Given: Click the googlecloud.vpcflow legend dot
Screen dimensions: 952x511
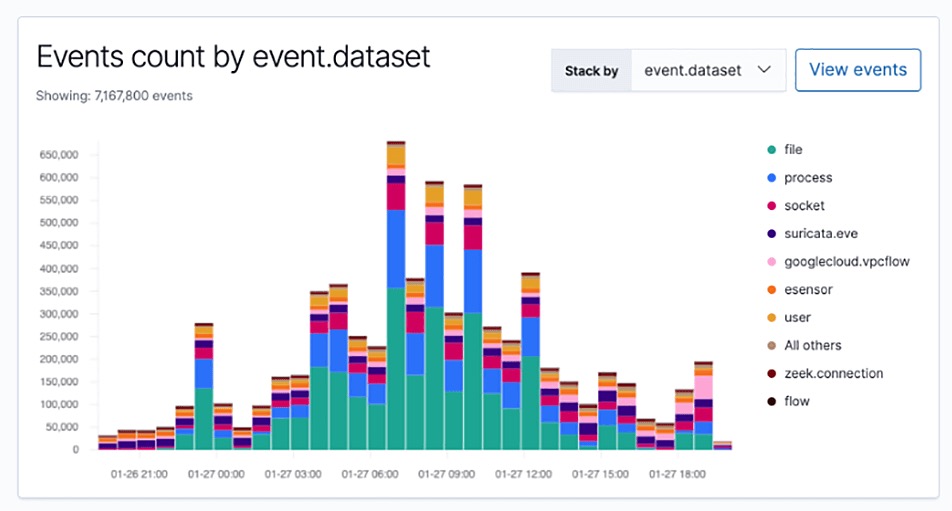Looking at the screenshot, I should [771, 262].
